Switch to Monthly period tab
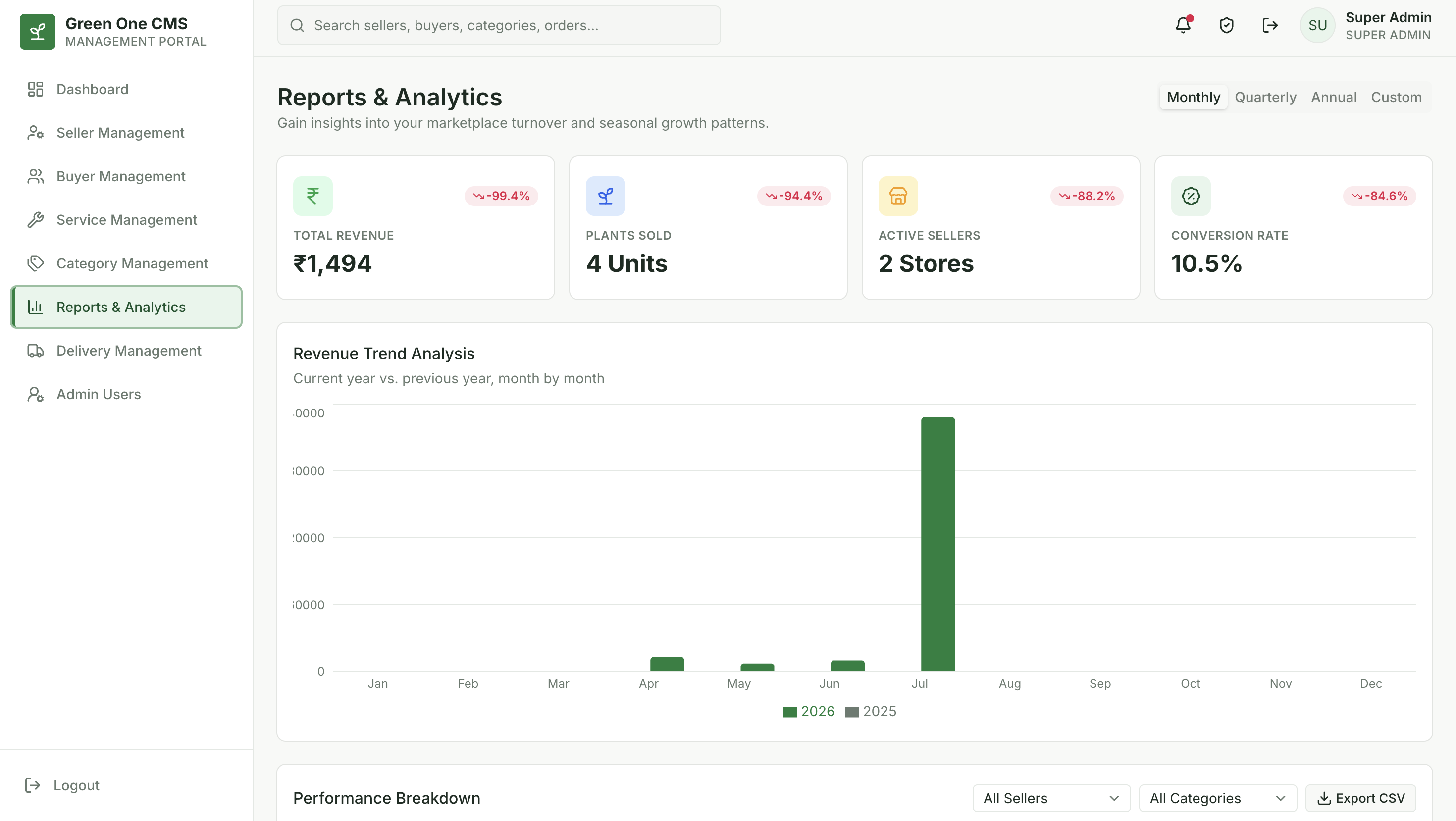The image size is (1456, 821). tap(1193, 97)
